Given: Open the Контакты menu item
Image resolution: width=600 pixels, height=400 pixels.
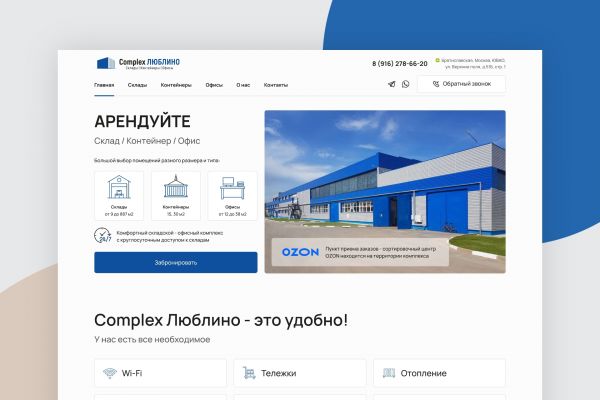Looking at the screenshot, I should click(276, 85).
